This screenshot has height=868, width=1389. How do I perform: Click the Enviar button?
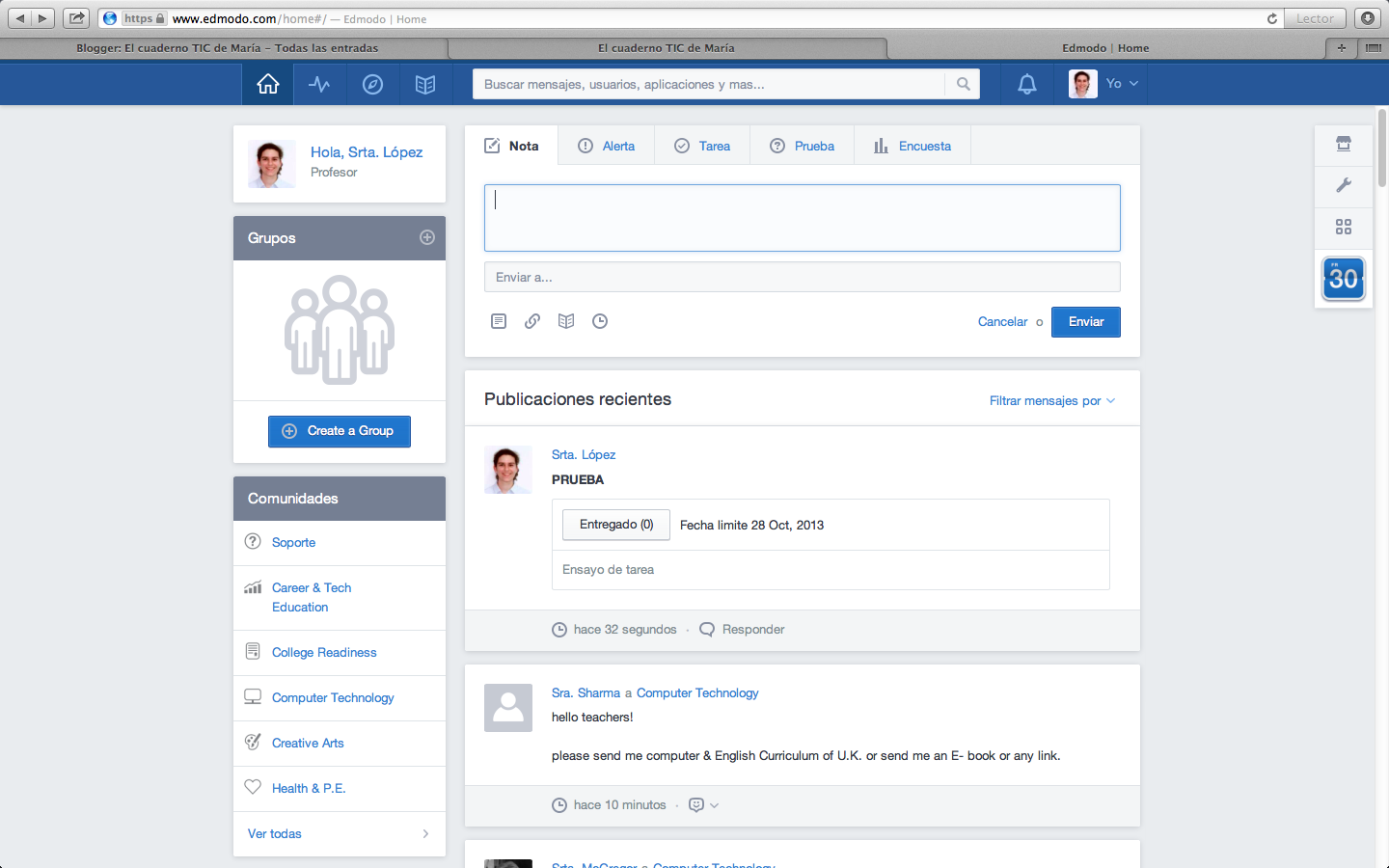click(1086, 322)
